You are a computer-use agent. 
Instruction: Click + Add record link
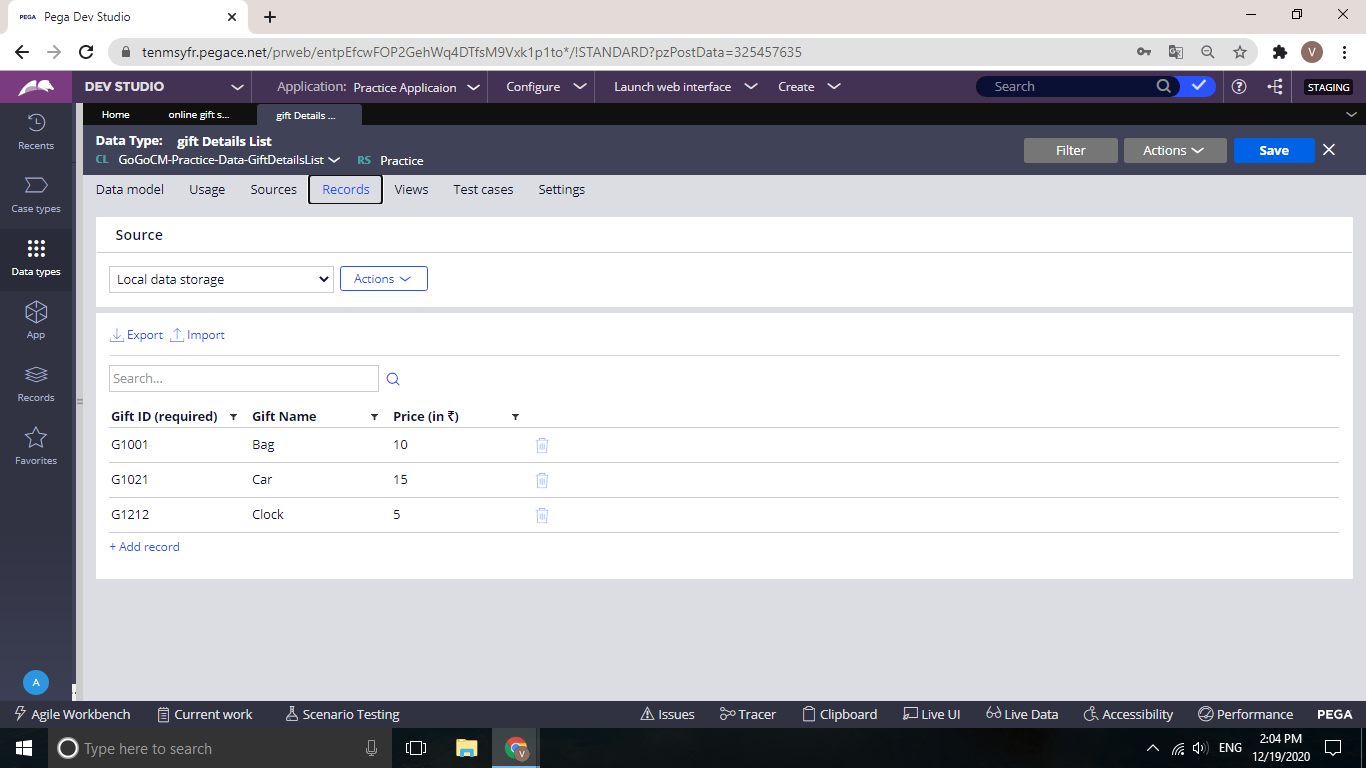pyautogui.click(x=145, y=547)
